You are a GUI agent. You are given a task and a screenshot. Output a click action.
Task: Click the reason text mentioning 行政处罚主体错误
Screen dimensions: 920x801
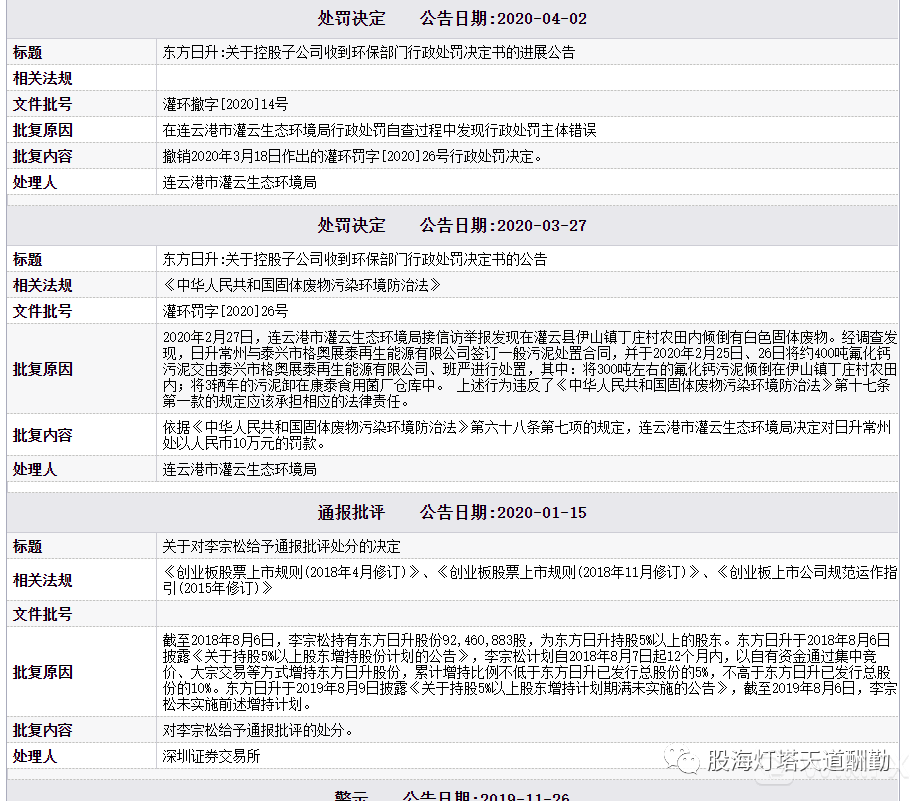379,130
